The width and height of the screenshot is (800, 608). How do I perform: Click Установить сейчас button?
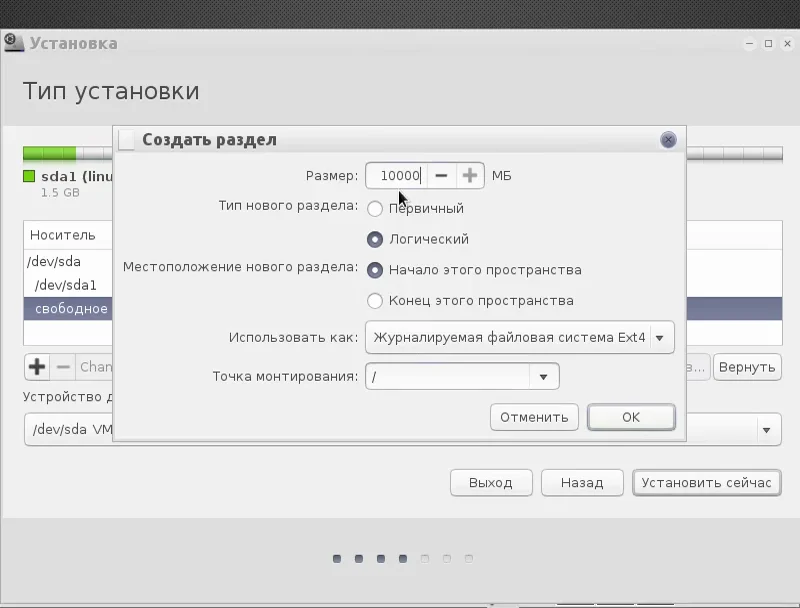coord(707,483)
